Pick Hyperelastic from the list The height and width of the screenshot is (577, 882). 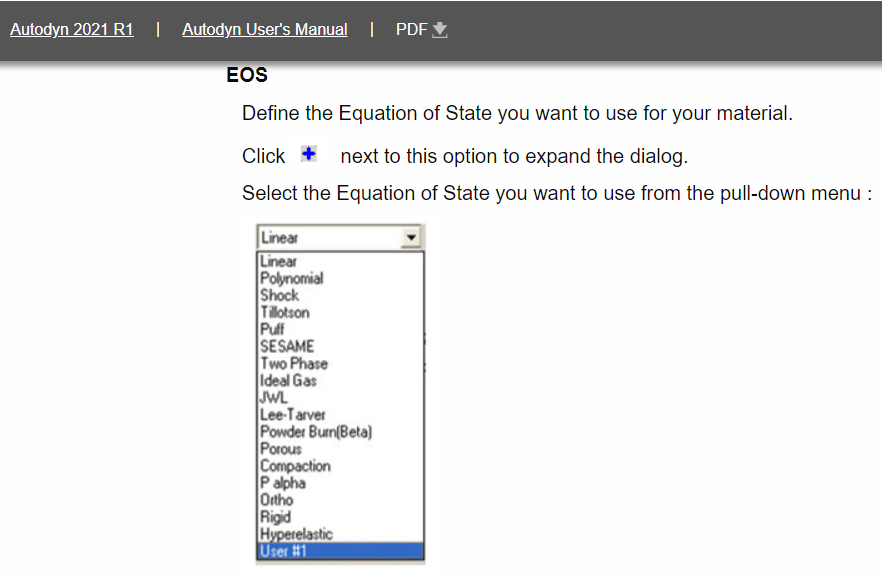[340, 534]
